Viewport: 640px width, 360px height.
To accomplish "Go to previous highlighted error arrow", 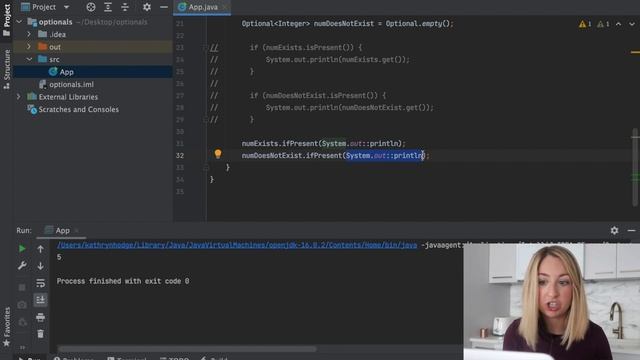I will coord(618,24).
